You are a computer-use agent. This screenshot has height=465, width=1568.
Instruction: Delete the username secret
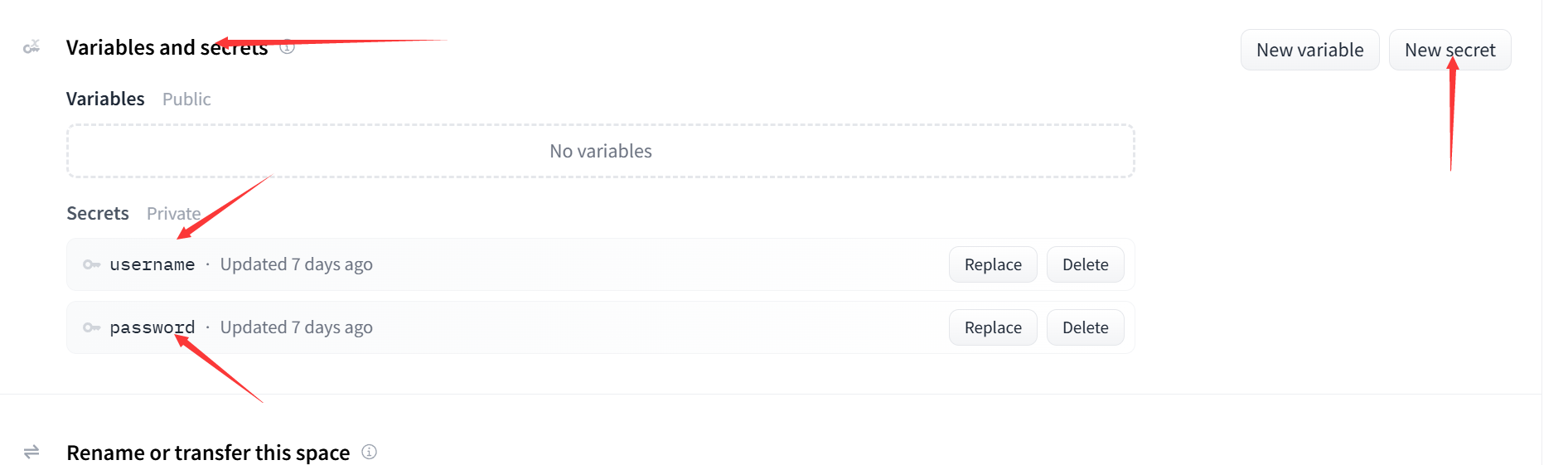point(1085,264)
